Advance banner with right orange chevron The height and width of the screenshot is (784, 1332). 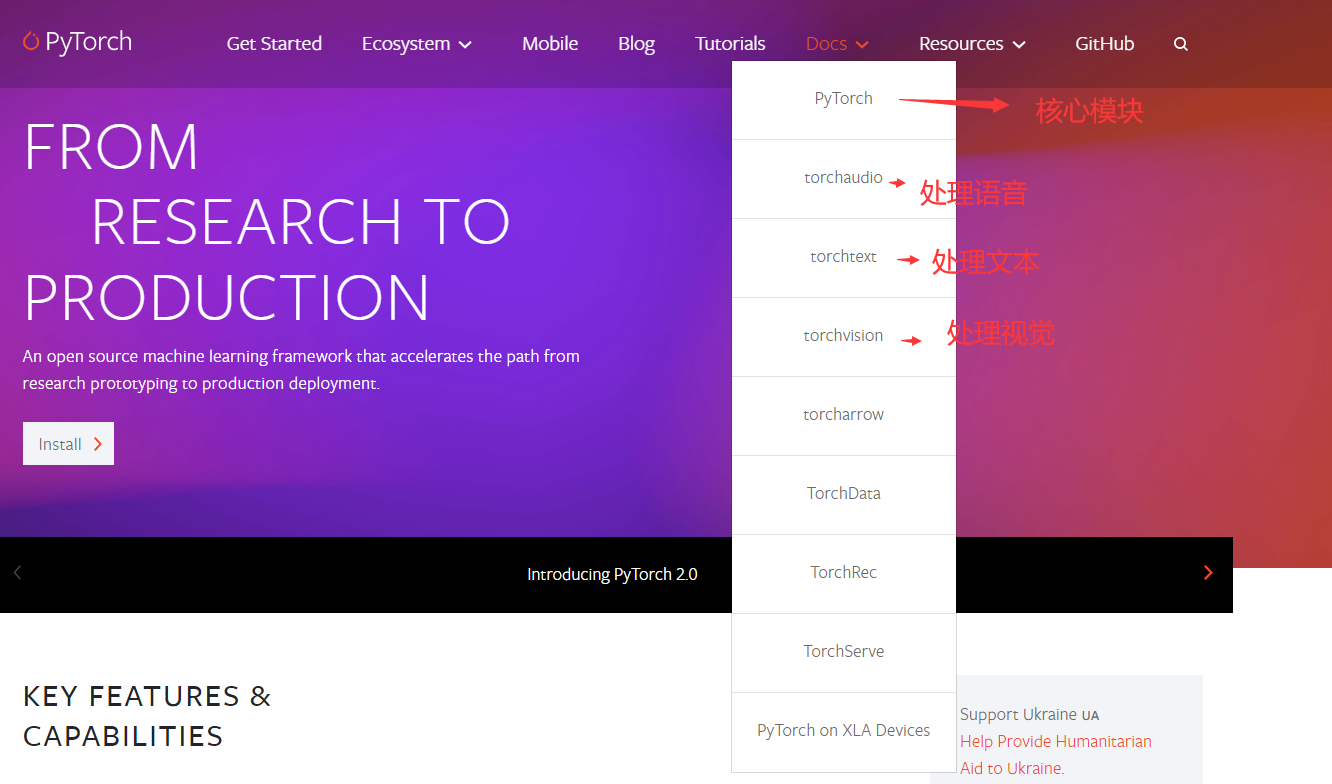click(x=1208, y=572)
